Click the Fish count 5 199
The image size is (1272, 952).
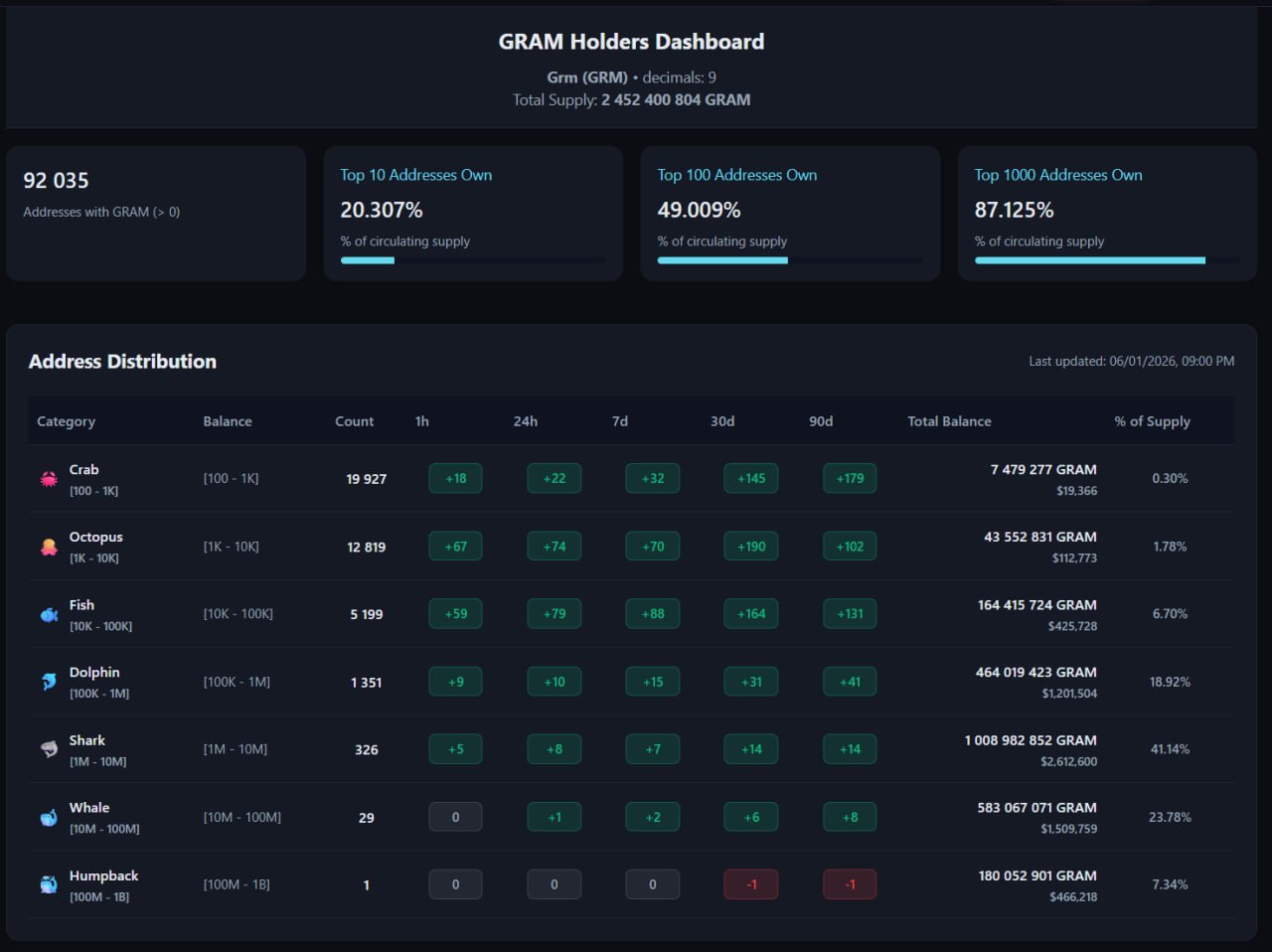click(x=366, y=614)
